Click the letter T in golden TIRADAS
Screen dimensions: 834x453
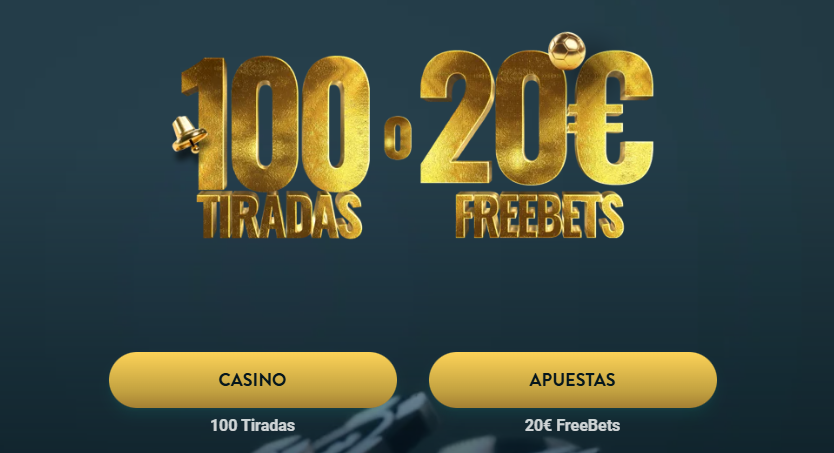coord(210,216)
